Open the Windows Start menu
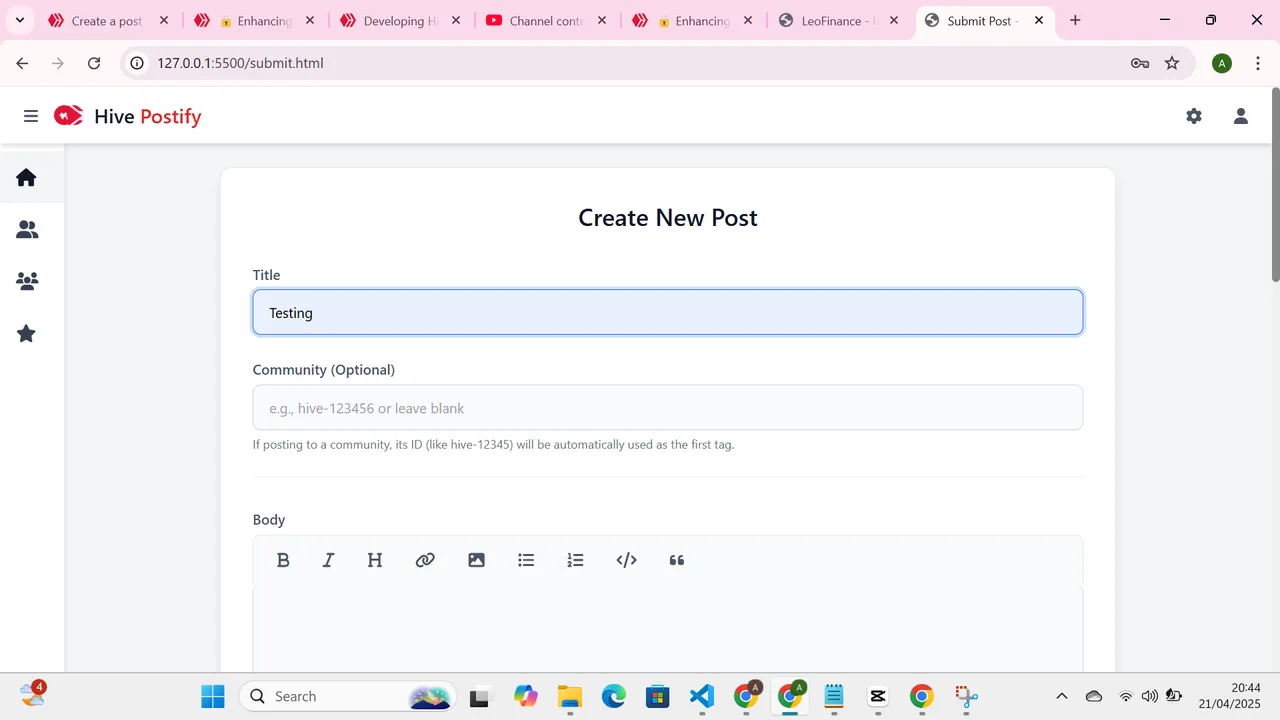1280x720 pixels. pos(213,696)
